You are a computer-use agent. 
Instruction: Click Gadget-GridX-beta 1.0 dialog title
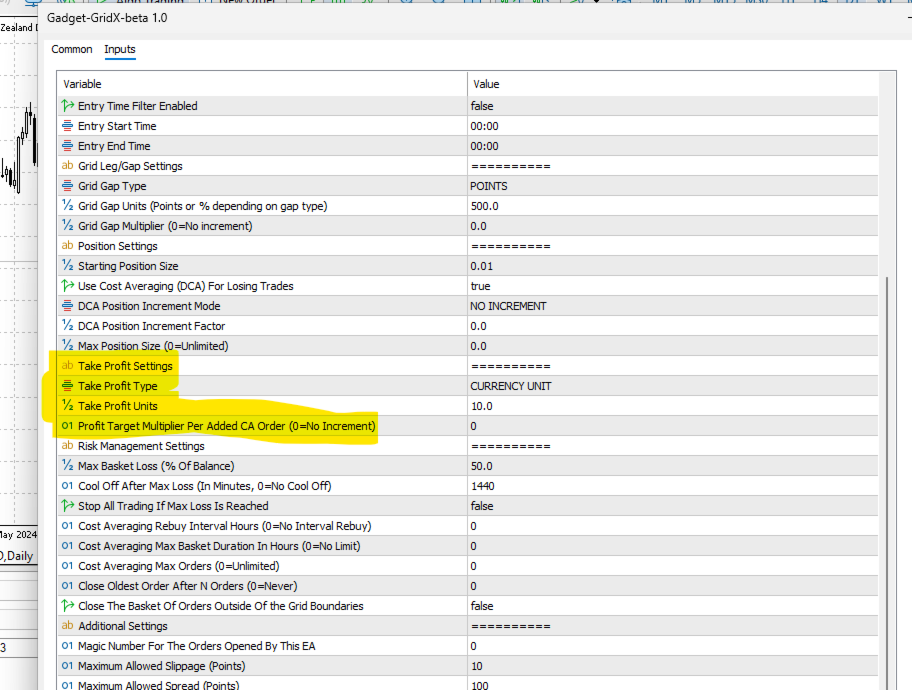pos(107,18)
